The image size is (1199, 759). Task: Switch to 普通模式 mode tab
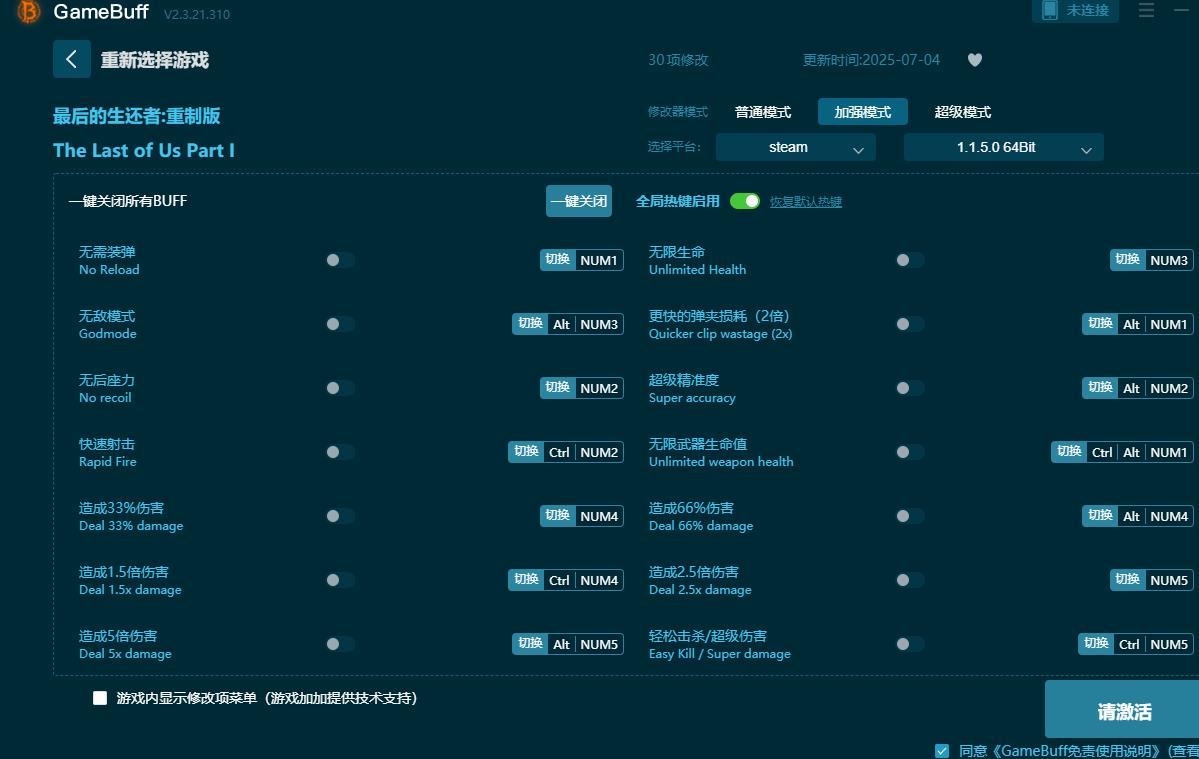coord(762,111)
